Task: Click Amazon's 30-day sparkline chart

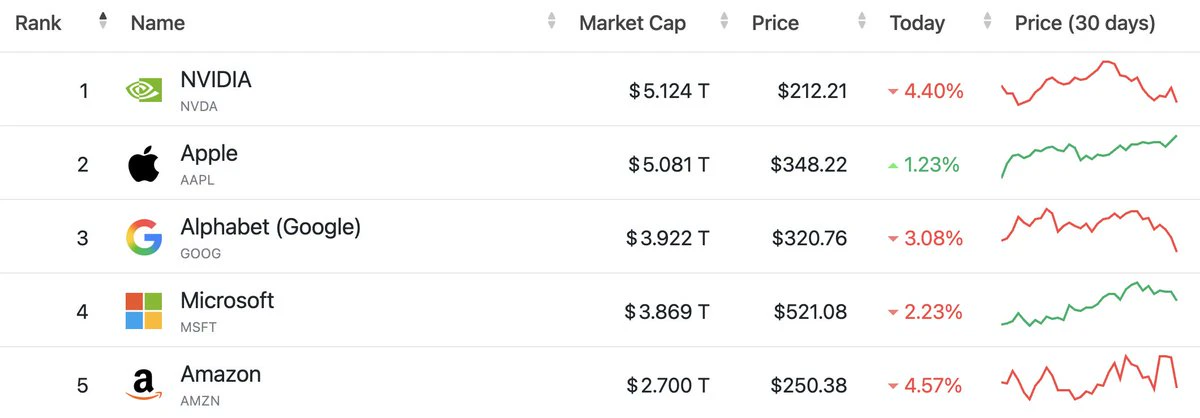Action: click(1089, 377)
